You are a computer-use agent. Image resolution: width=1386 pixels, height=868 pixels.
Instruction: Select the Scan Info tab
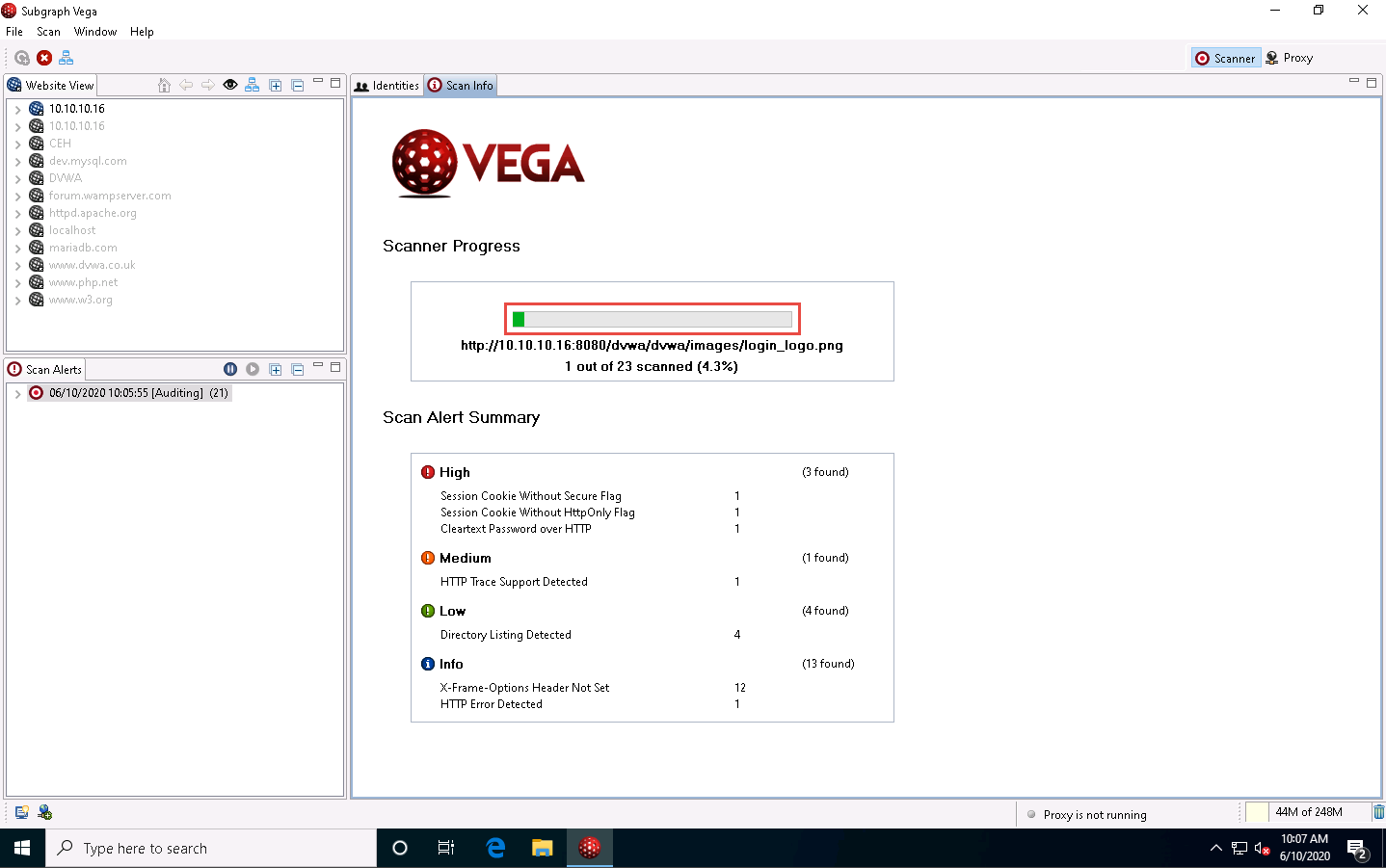tap(461, 86)
